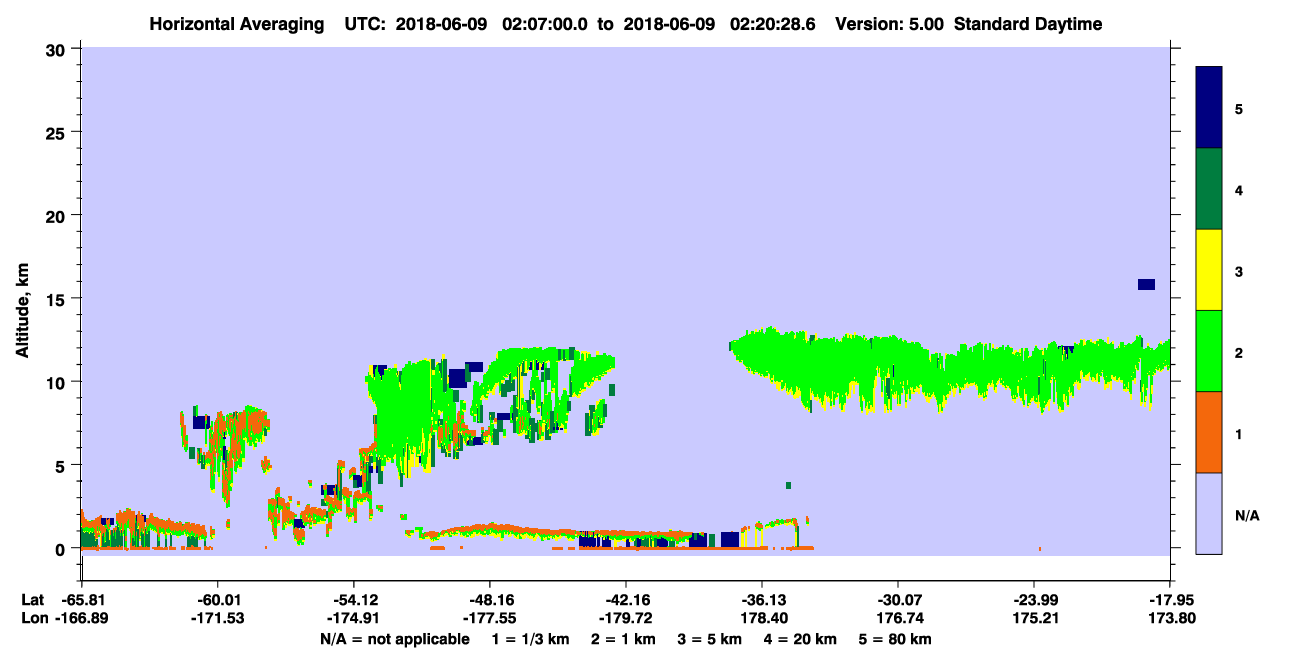Click the legend text '1 = 1/3 km'
The image size is (1300, 667).
[x=530, y=639]
